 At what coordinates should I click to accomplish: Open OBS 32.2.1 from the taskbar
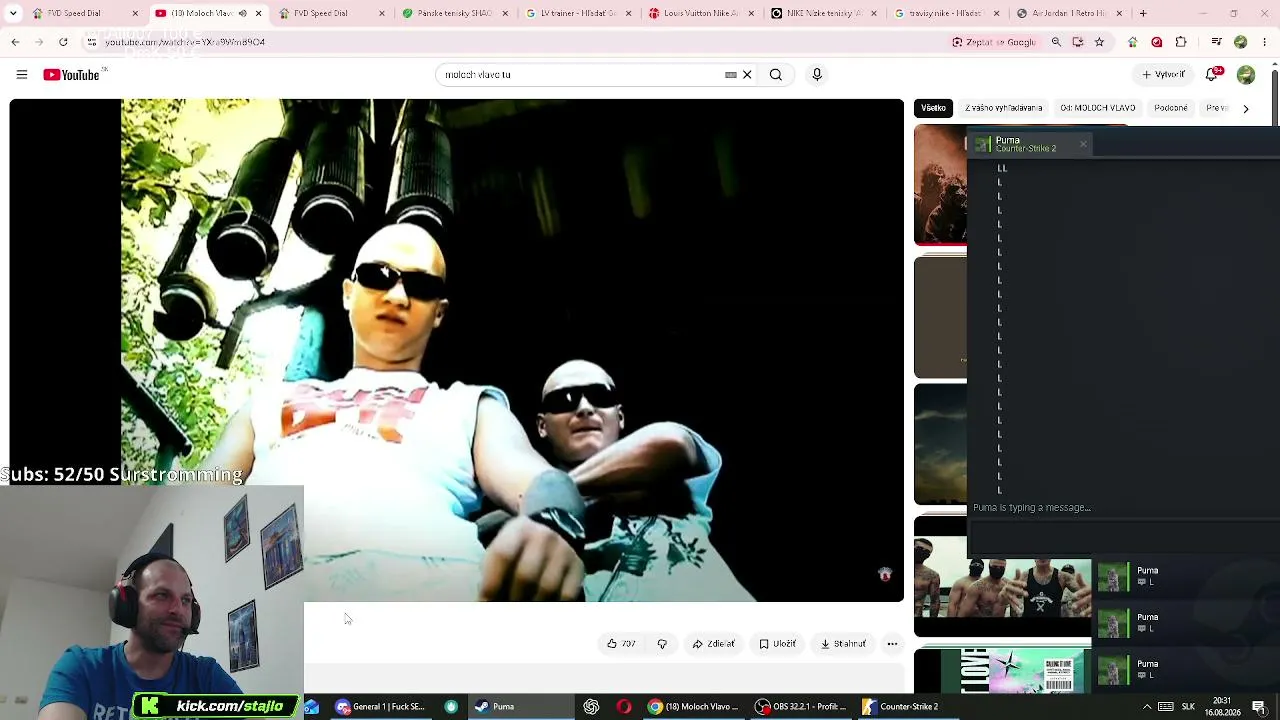[x=802, y=707]
